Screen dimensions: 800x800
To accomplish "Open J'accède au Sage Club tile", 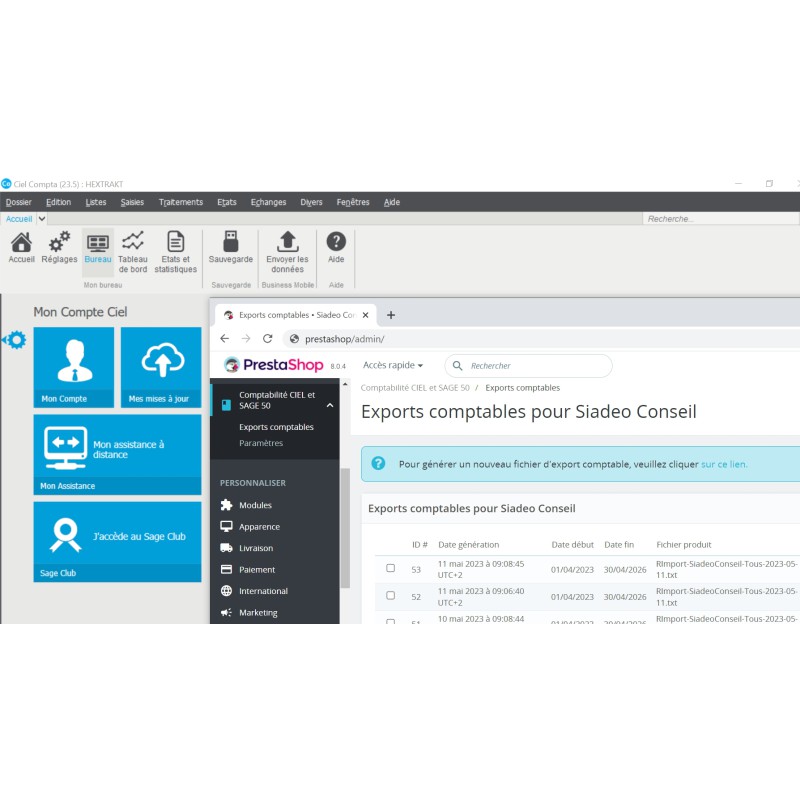I will pyautogui.click(x=117, y=542).
